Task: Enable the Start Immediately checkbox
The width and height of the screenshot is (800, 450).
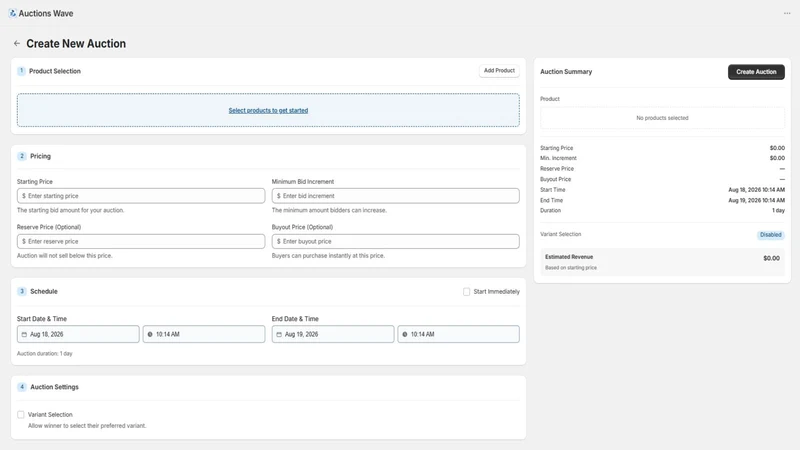Action: point(466,292)
